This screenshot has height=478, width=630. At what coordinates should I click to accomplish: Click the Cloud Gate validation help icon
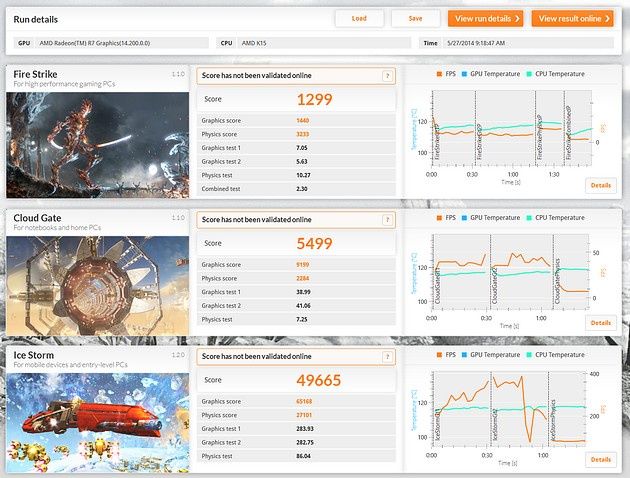tap(387, 220)
